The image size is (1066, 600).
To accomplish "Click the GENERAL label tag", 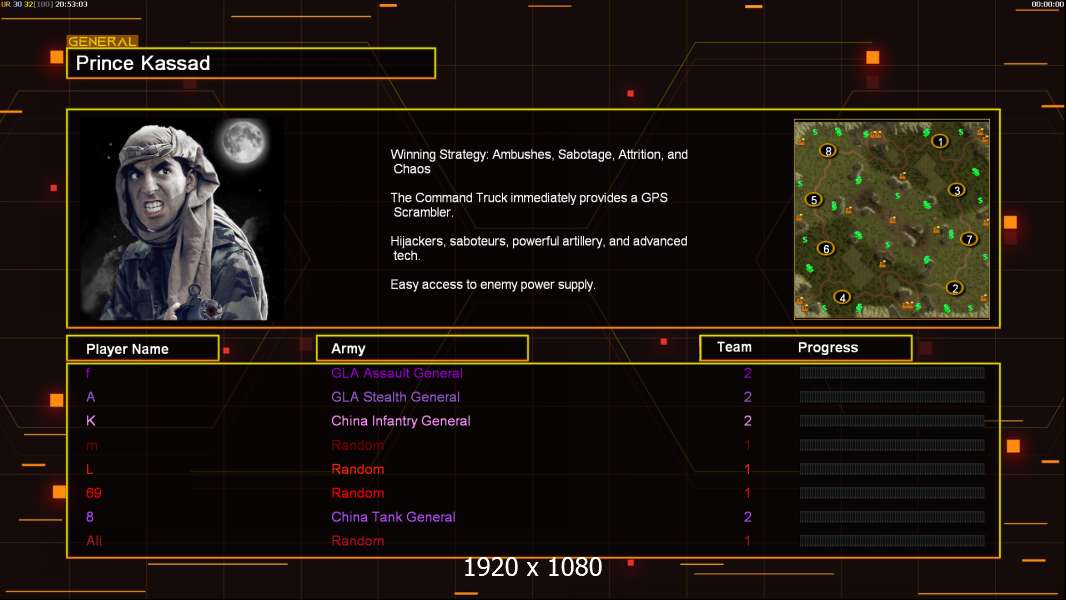I will 102,41.
